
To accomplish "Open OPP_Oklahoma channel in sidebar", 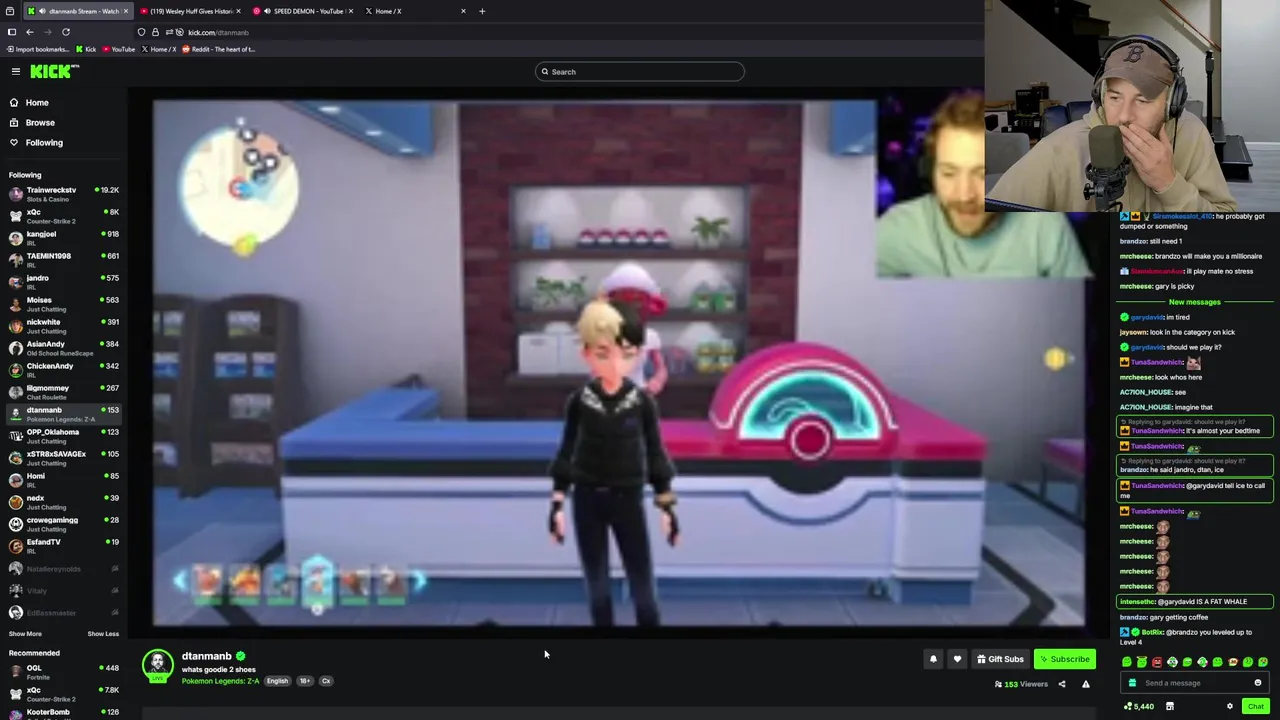I will tap(64, 436).
